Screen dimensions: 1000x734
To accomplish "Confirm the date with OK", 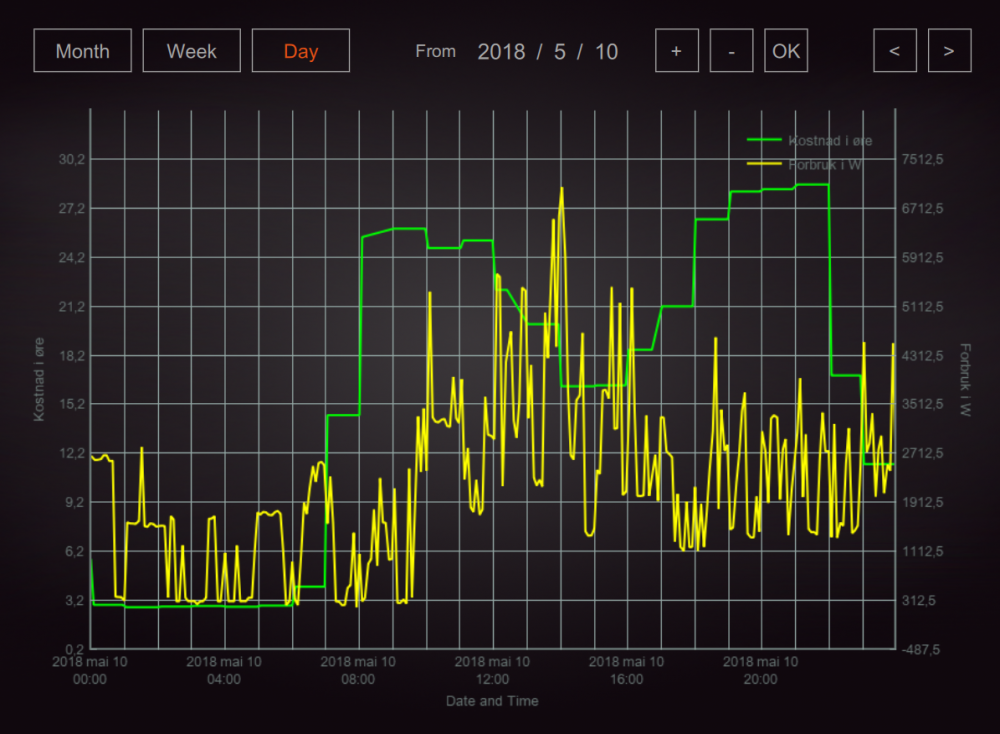I will point(786,51).
